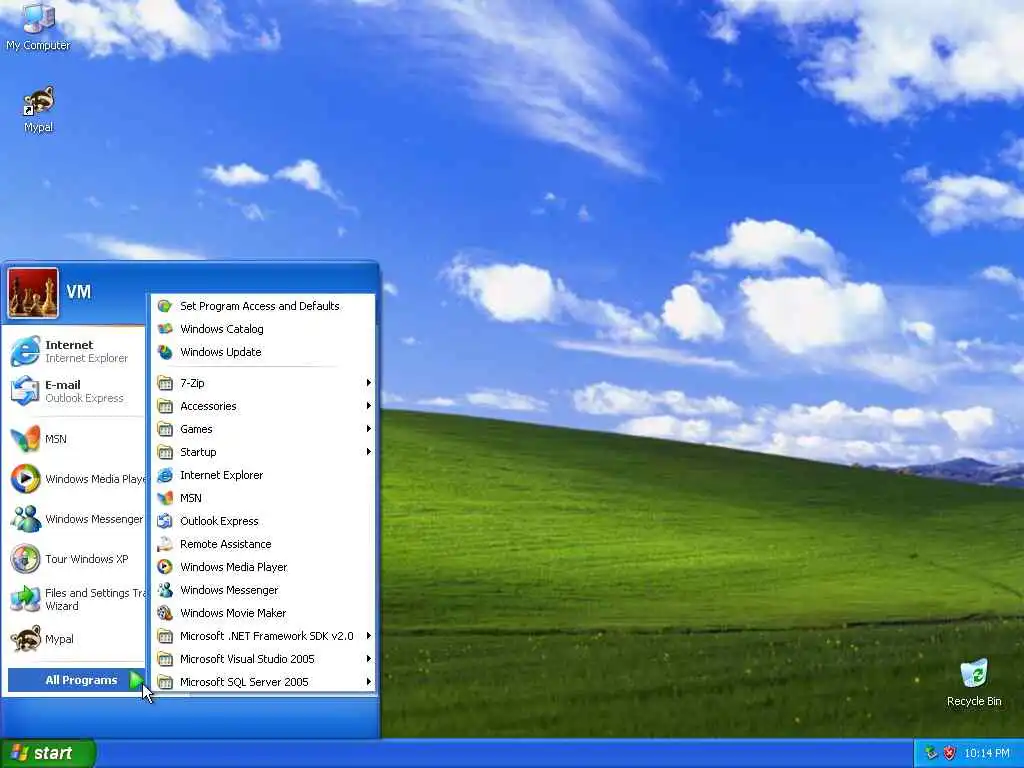The width and height of the screenshot is (1024, 768).
Task: Click the Windows Update icon
Action: (x=165, y=352)
